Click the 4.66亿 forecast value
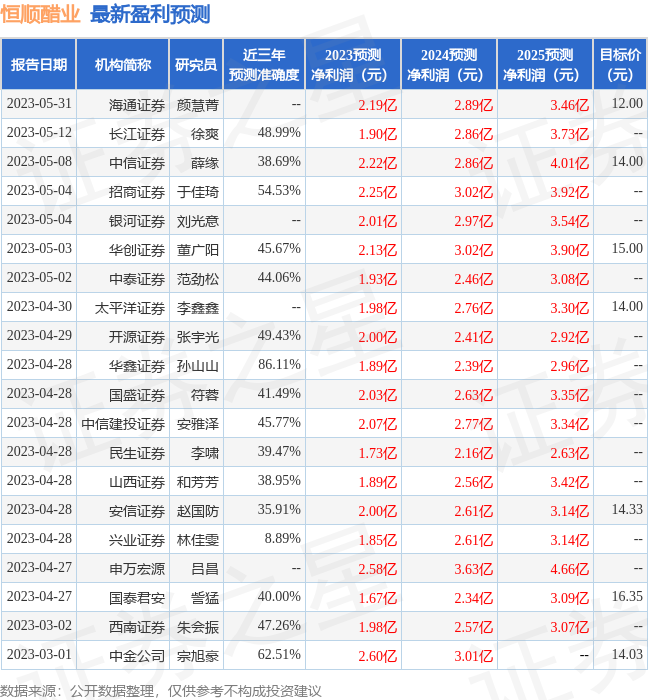Screen dimensions: 648x700 [569, 569]
